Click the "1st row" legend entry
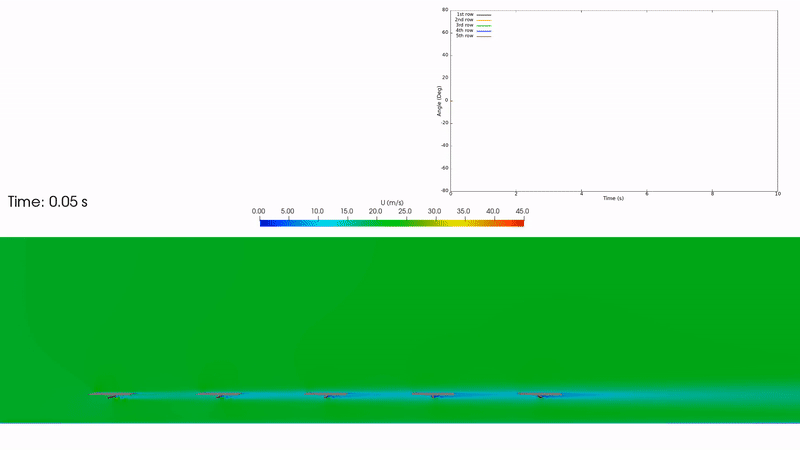This screenshot has height=450, width=800. point(465,14)
